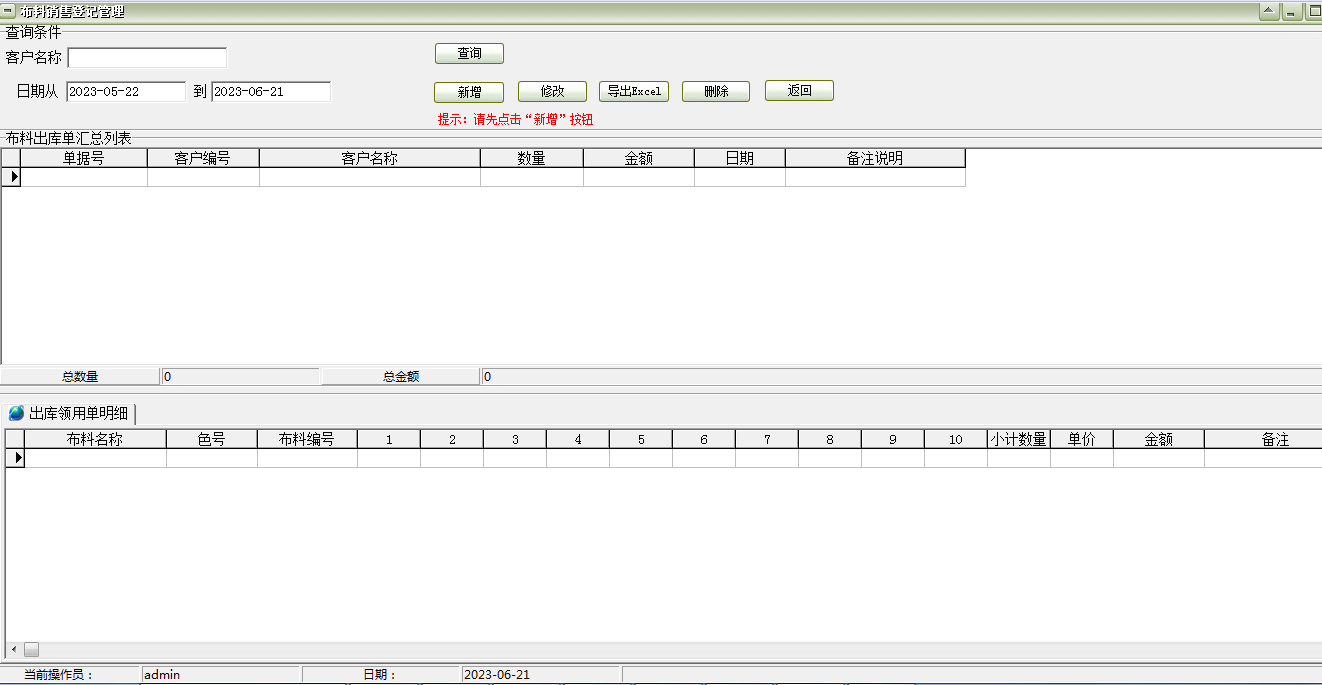The height and width of the screenshot is (685, 1322).
Task: Click the 客户编号 column header
Action: [203, 158]
